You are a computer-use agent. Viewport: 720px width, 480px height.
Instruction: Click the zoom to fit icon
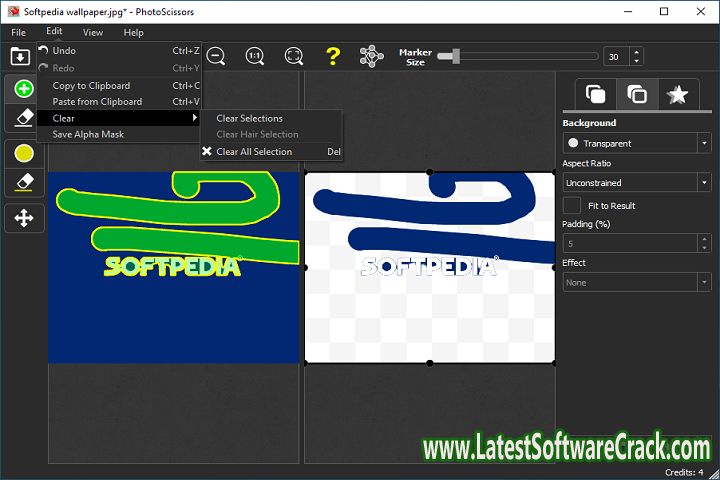pyautogui.click(x=294, y=57)
